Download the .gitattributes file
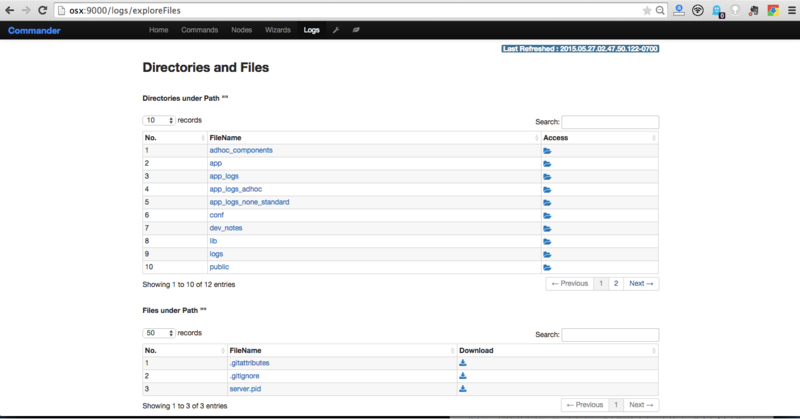Image resolution: width=800 pixels, height=419 pixels. pos(463,363)
